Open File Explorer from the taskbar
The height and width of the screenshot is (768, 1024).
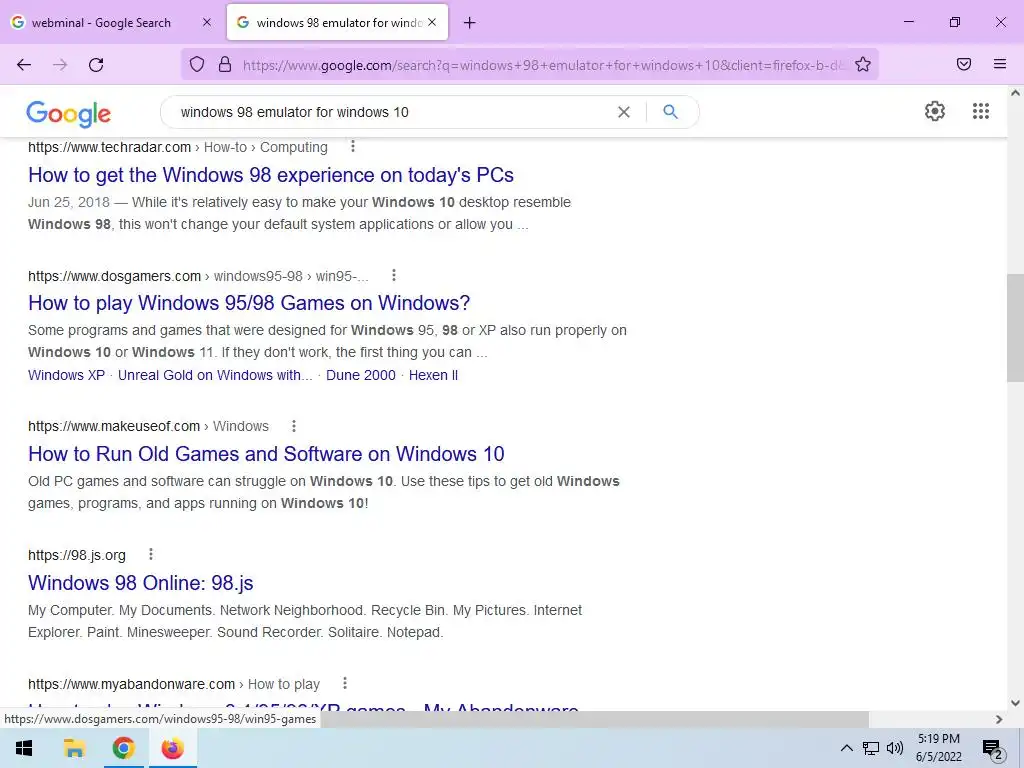pos(74,748)
